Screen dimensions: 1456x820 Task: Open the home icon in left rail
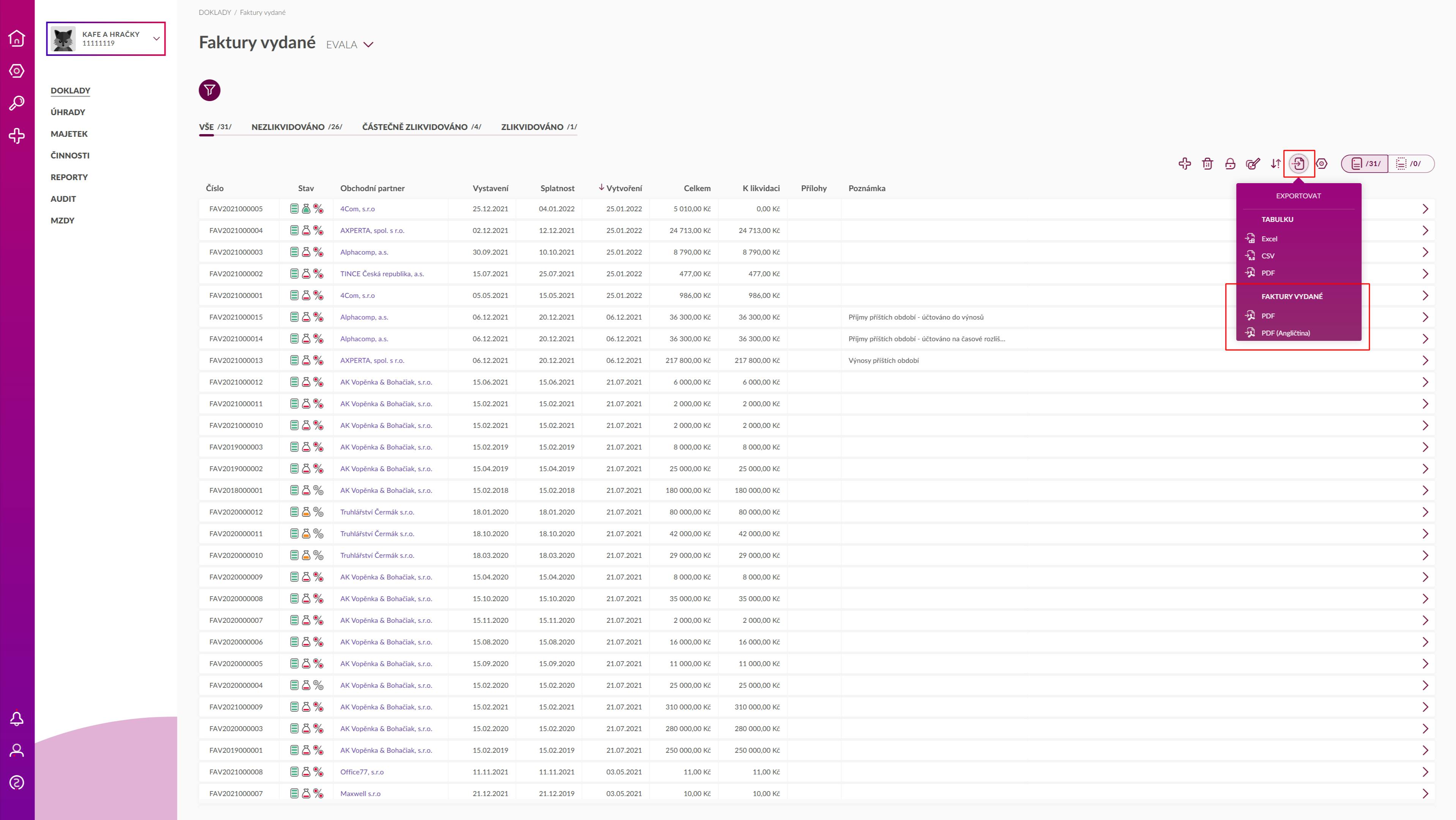[x=17, y=38]
